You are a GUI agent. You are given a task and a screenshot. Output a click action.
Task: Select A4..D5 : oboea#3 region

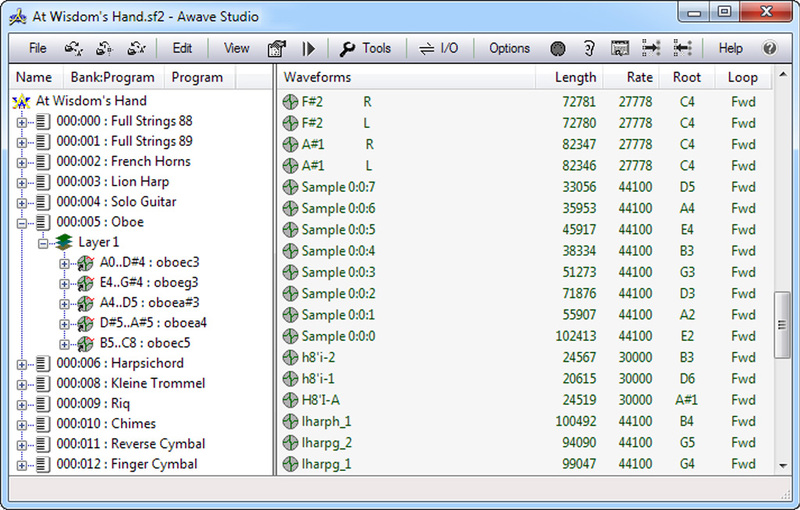click(149, 302)
